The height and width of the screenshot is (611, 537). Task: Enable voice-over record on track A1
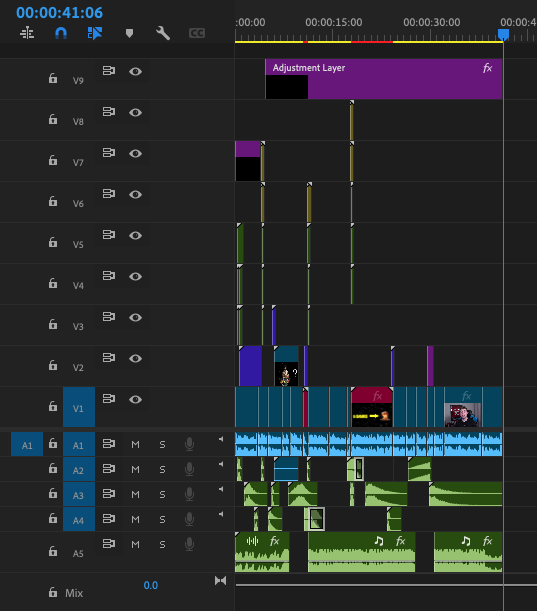[x=189, y=444]
